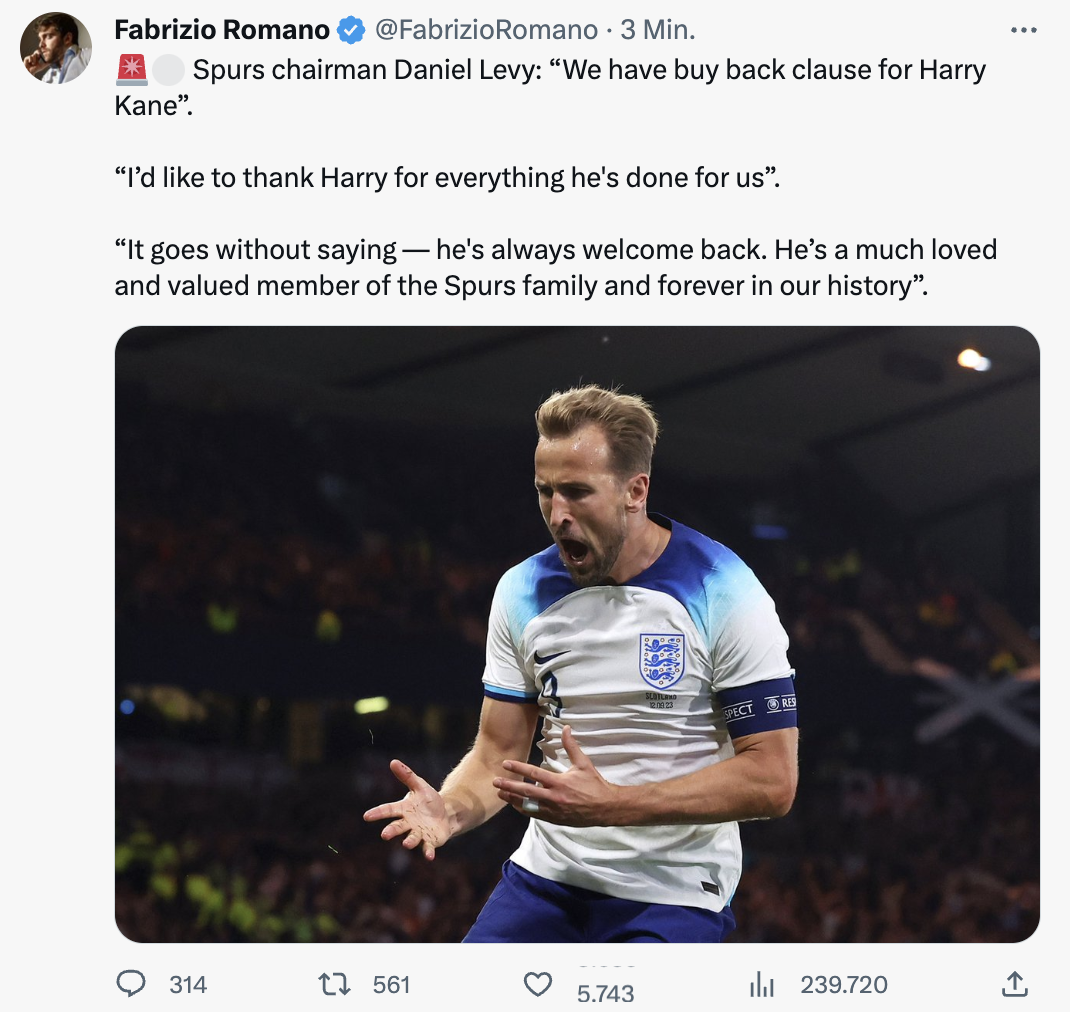Like the tweet with the heart icon
Image resolution: width=1070 pixels, height=1012 pixels.
[538, 985]
